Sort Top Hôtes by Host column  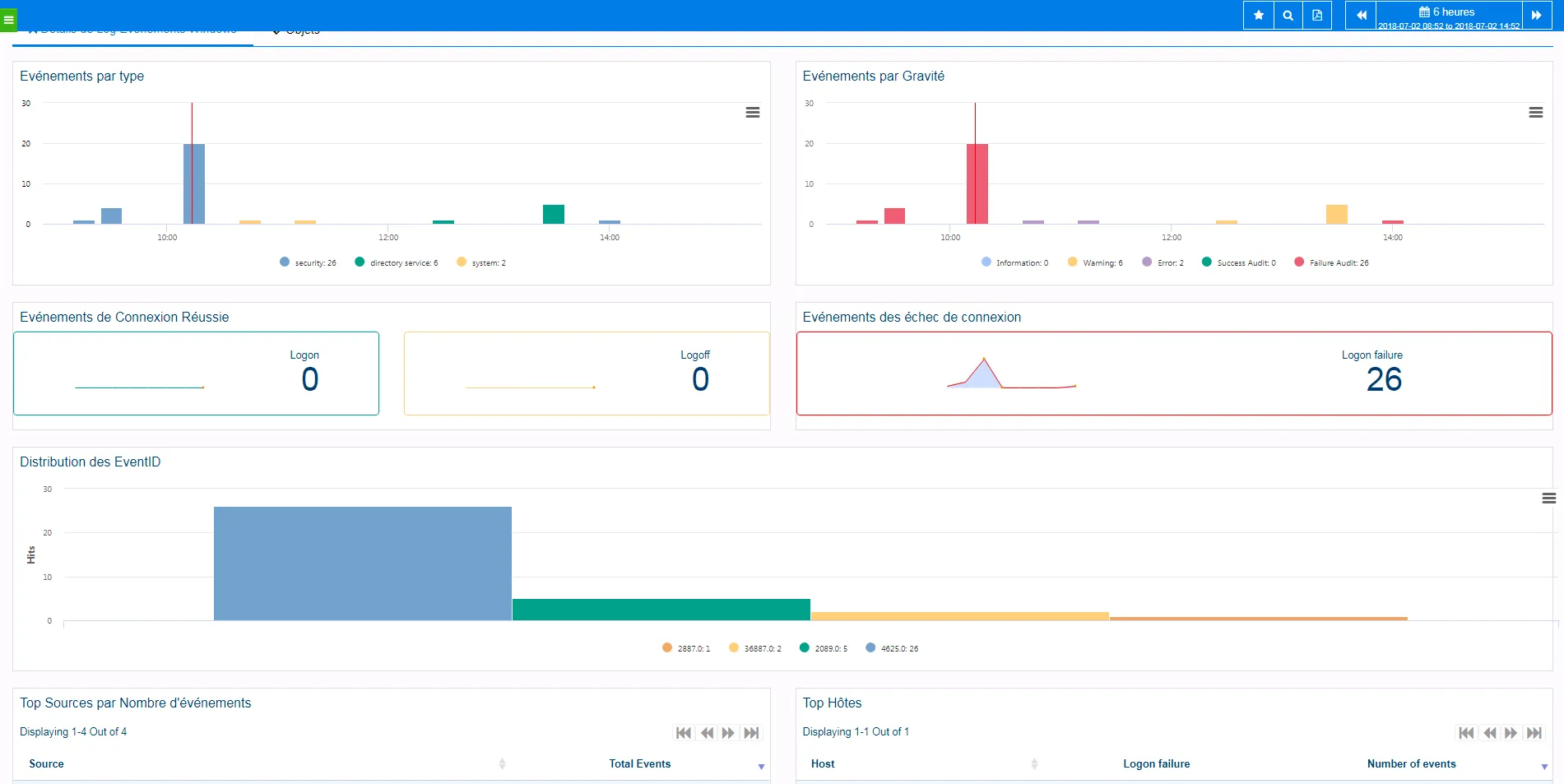pyautogui.click(x=823, y=764)
